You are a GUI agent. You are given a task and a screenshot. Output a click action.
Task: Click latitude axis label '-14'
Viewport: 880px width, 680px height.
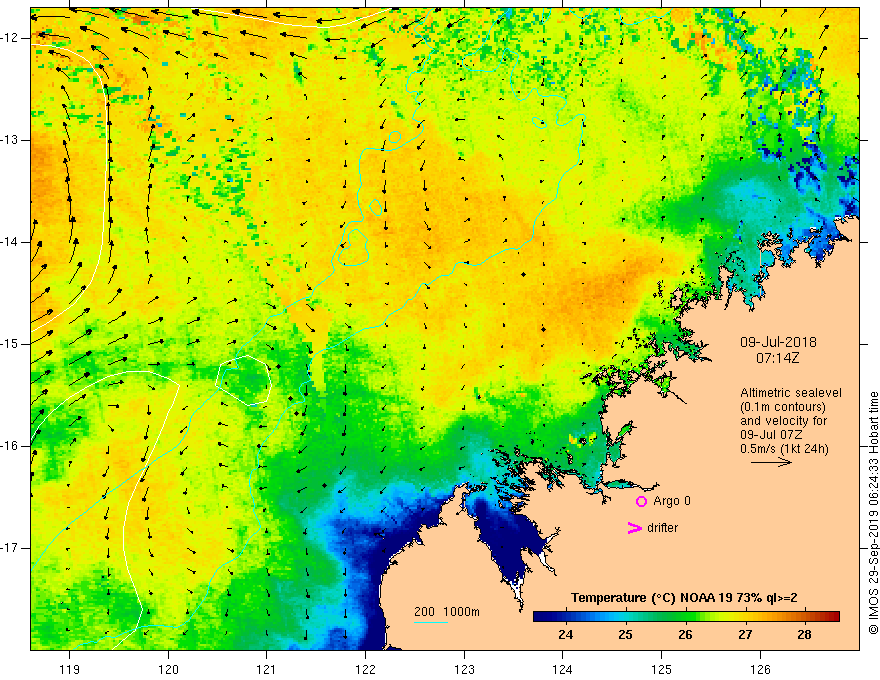click(x=11, y=242)
